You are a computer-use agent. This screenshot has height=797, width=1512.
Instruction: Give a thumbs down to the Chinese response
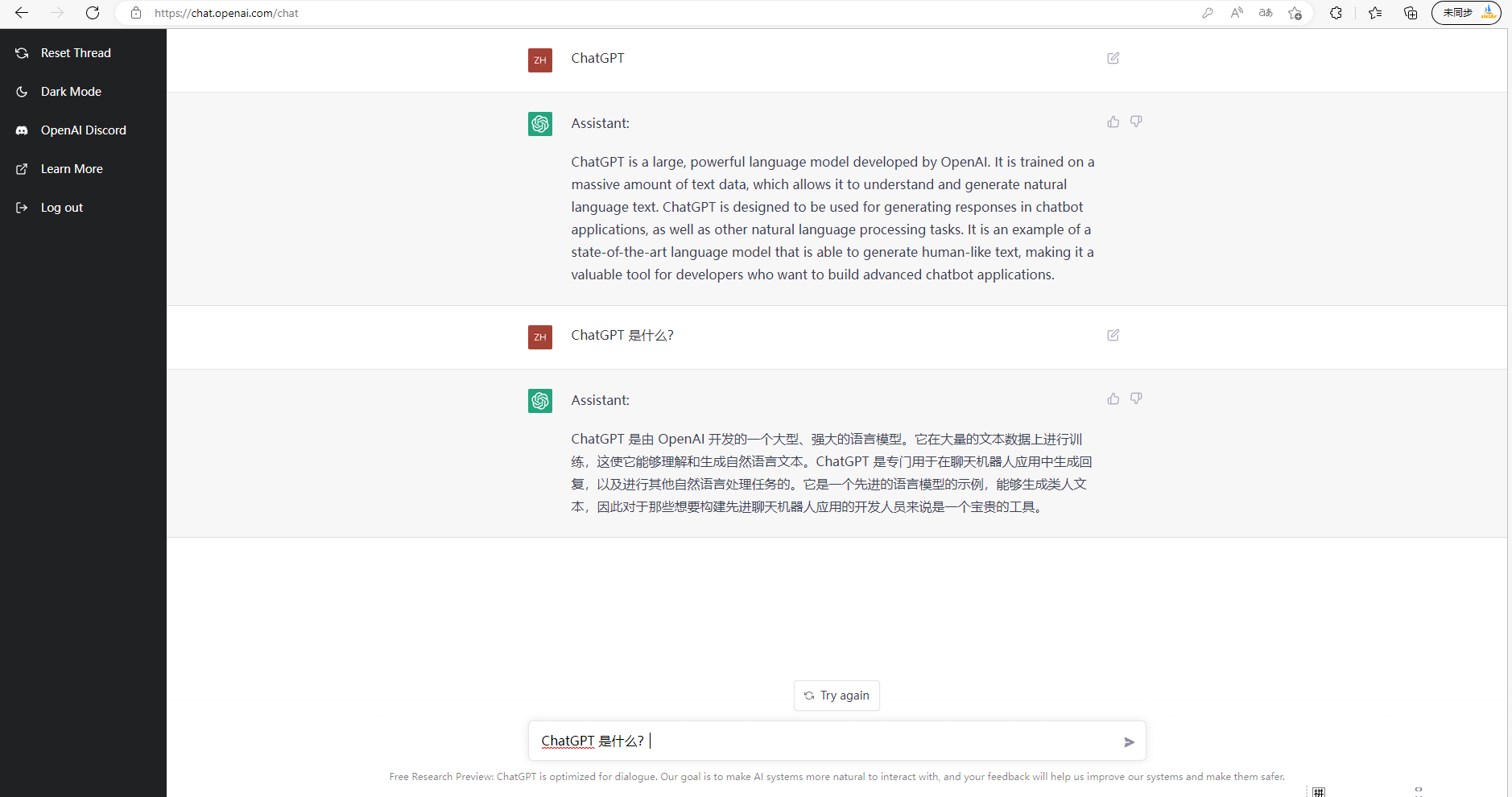(x=1136, y=398)
